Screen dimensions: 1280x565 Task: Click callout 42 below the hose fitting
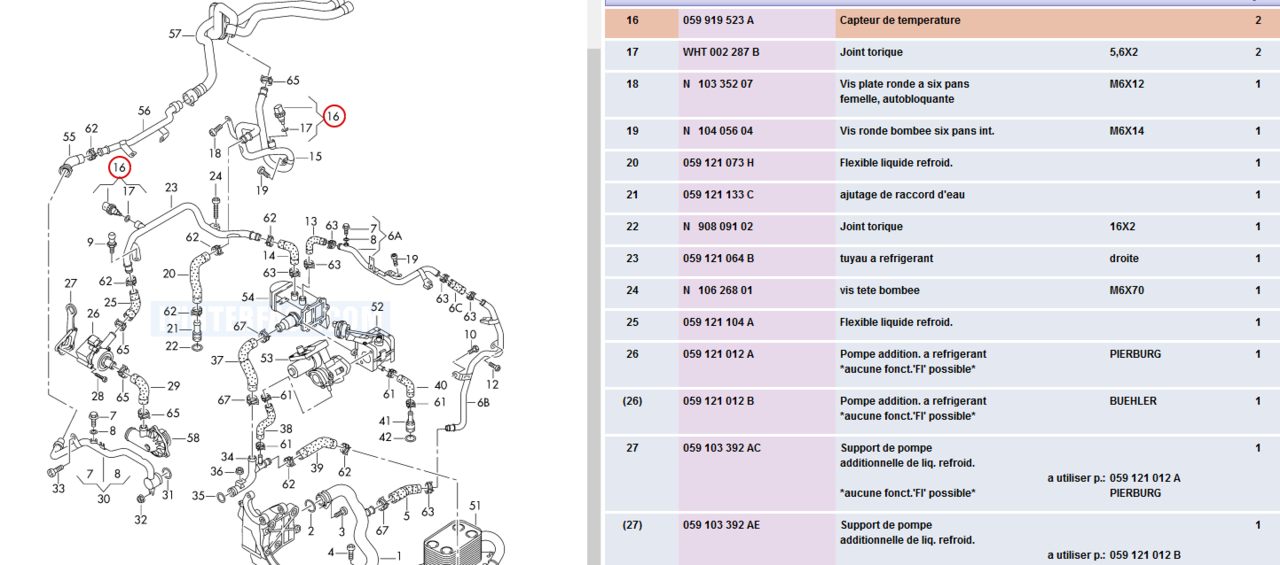coord(385,437)
